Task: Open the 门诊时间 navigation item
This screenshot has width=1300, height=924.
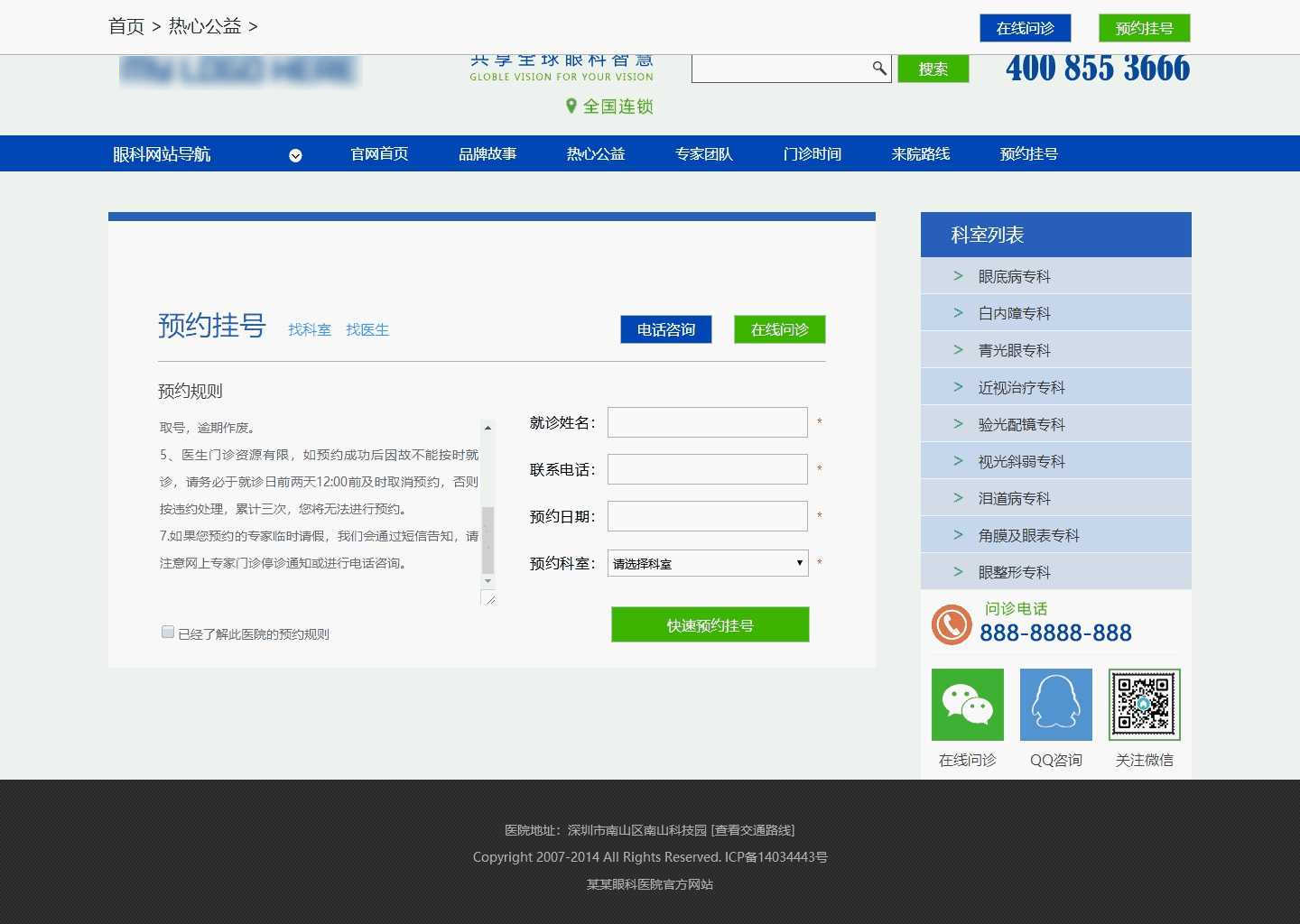Action: click(812, 153)
